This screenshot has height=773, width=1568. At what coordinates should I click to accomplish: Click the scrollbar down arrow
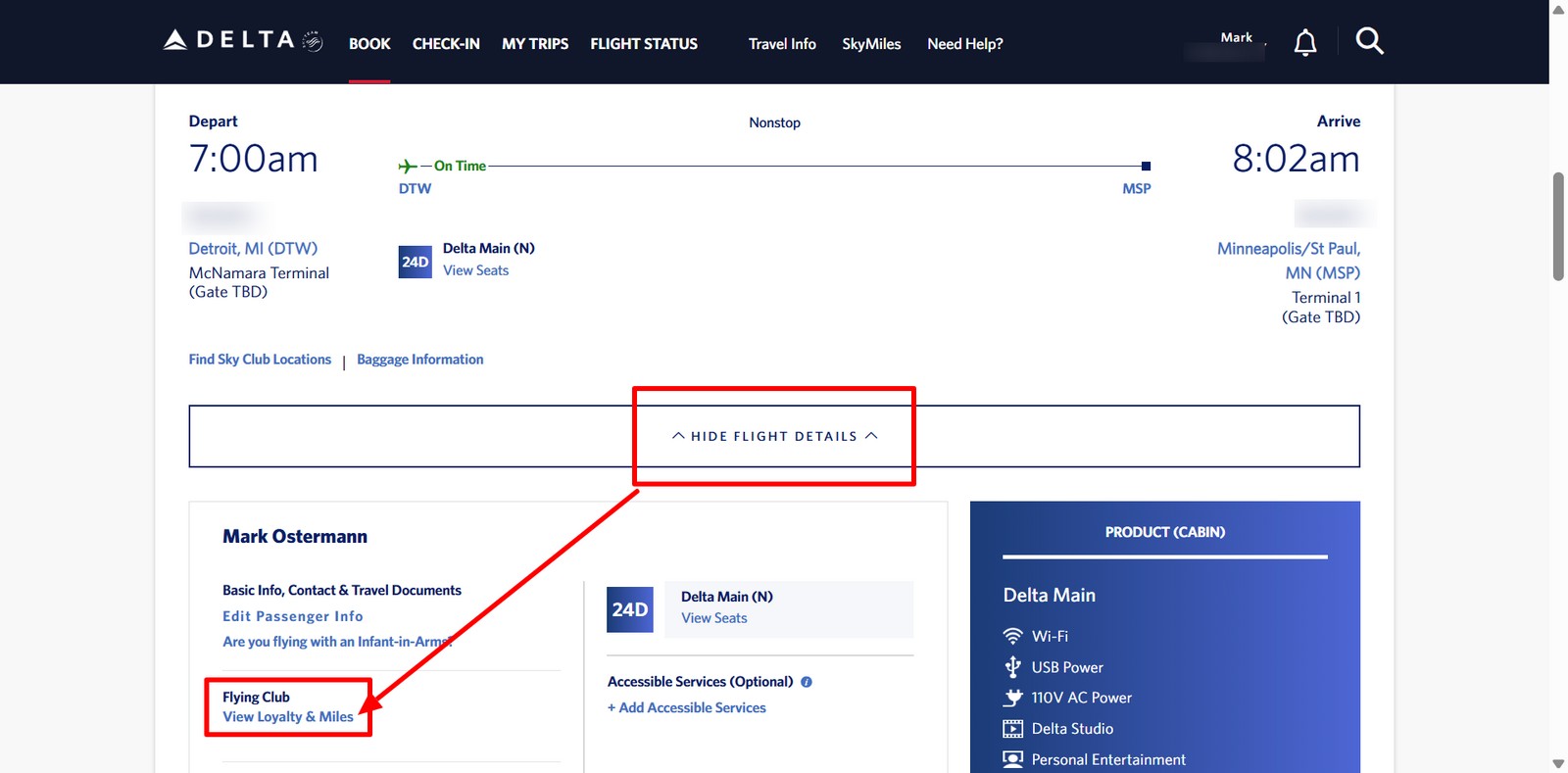[x=1558, y=764]
